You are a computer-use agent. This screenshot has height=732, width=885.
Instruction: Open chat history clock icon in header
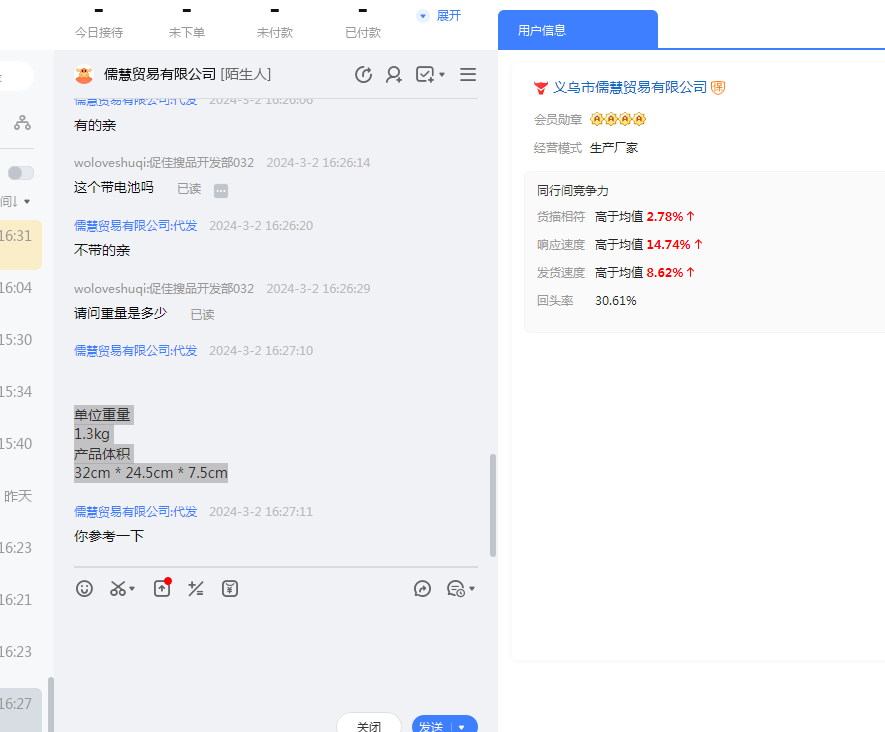pyautogui.click(x=364, y=75)
